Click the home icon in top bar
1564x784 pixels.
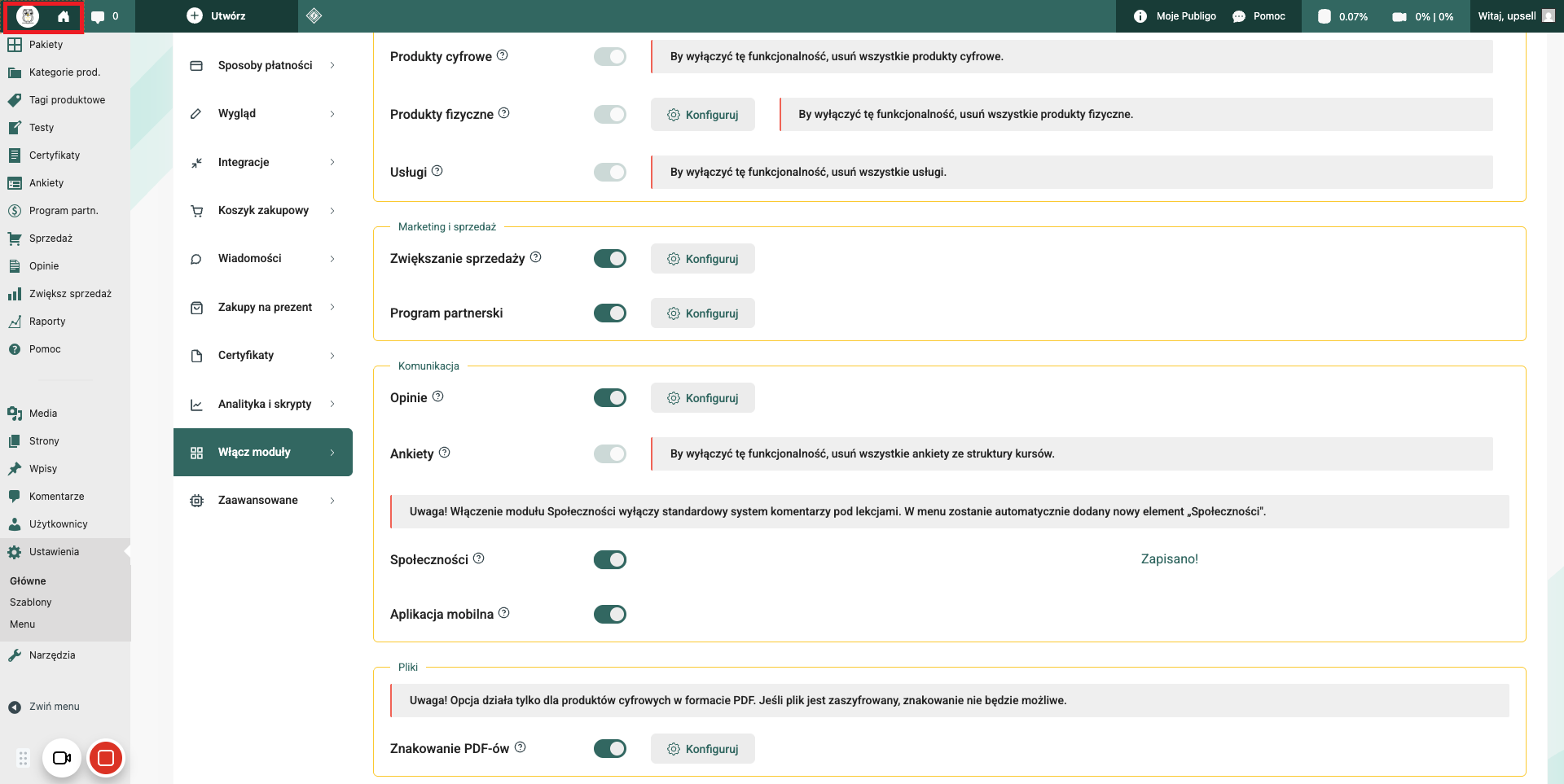pyautogui.click(x=64, y=16)
